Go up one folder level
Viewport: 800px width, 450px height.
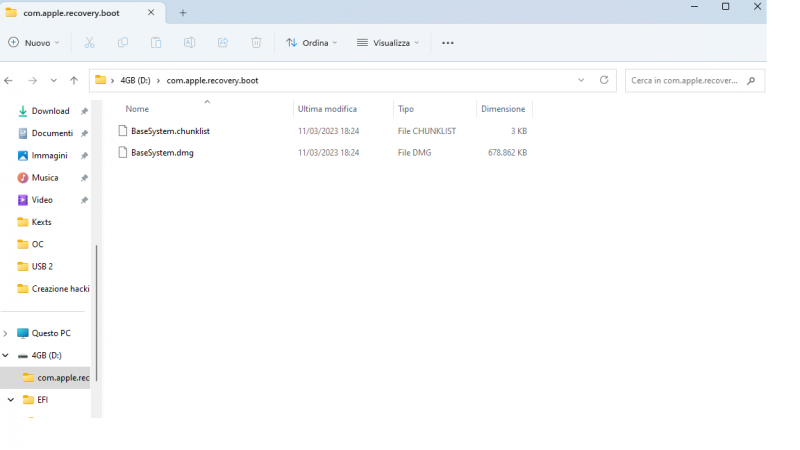click(x=74, y=80)
